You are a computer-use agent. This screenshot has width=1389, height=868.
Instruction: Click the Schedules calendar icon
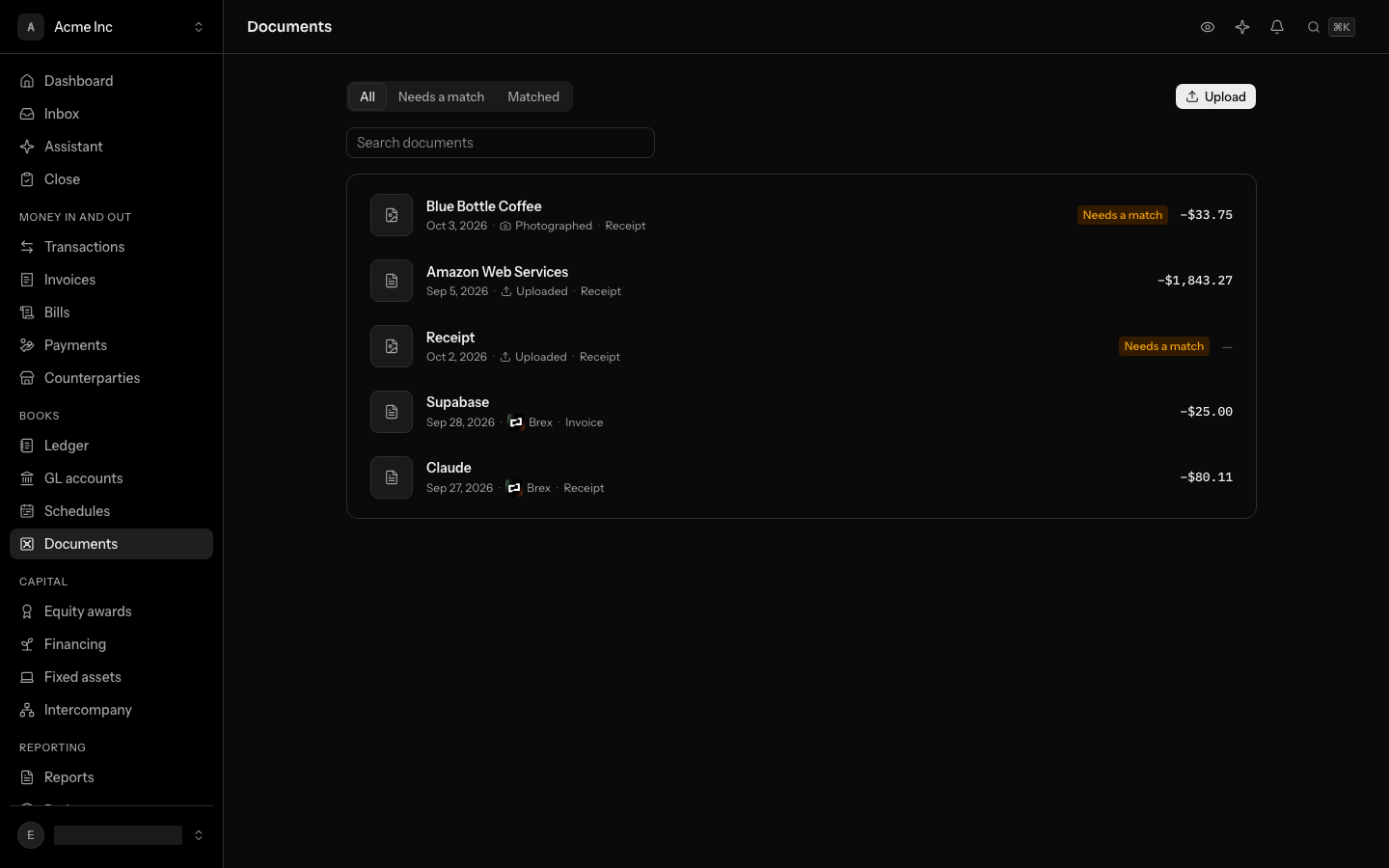pyautogui.click(x=27, y=511)
